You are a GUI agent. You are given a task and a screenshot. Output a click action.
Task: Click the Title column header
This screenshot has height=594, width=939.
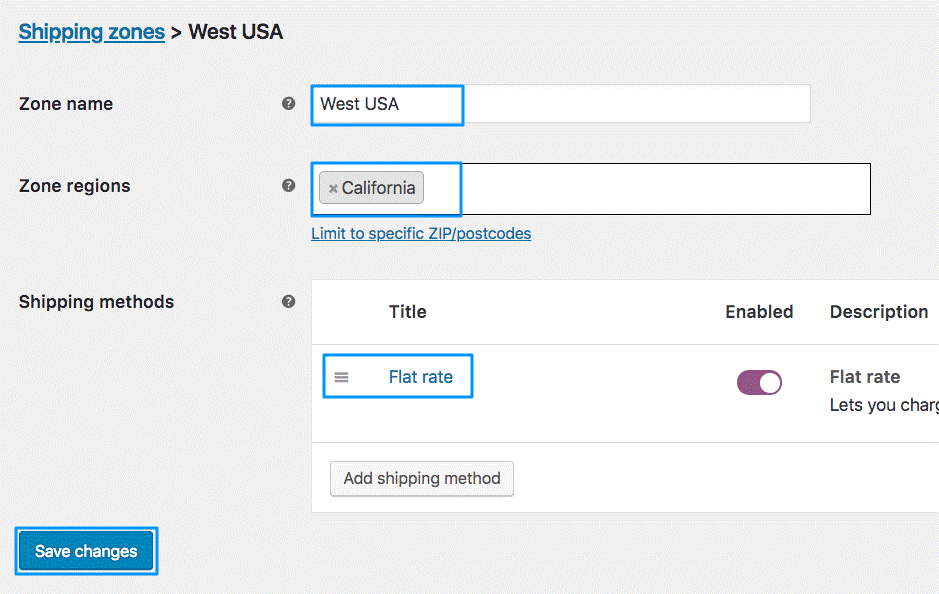pyautogui.click(x=407, y=312)
